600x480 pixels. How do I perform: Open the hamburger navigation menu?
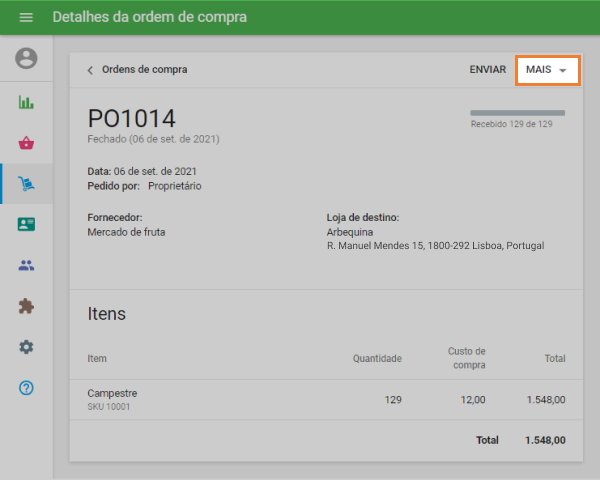pos(26,18)
